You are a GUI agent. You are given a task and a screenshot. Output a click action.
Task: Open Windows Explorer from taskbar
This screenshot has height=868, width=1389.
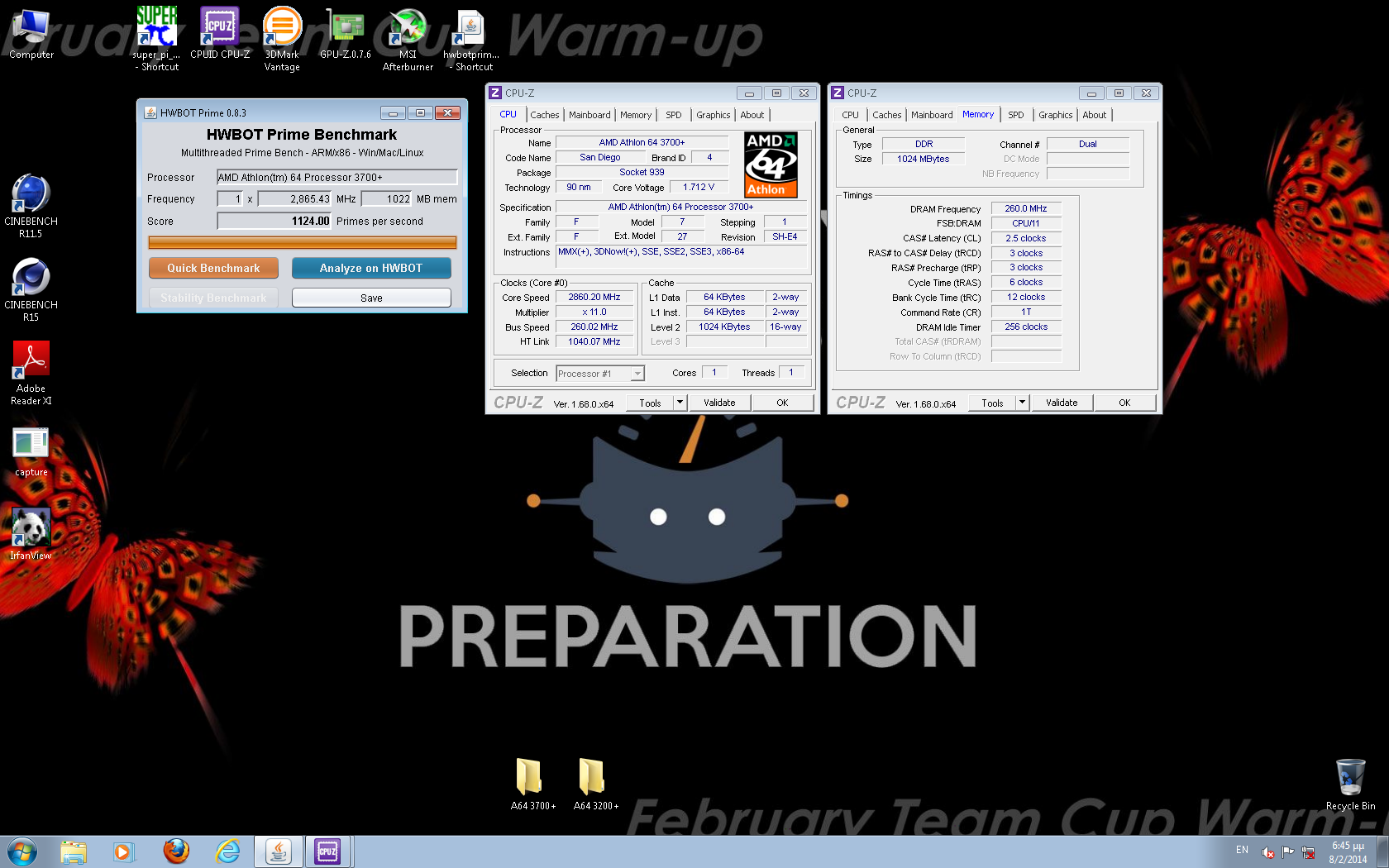point(74,851)
